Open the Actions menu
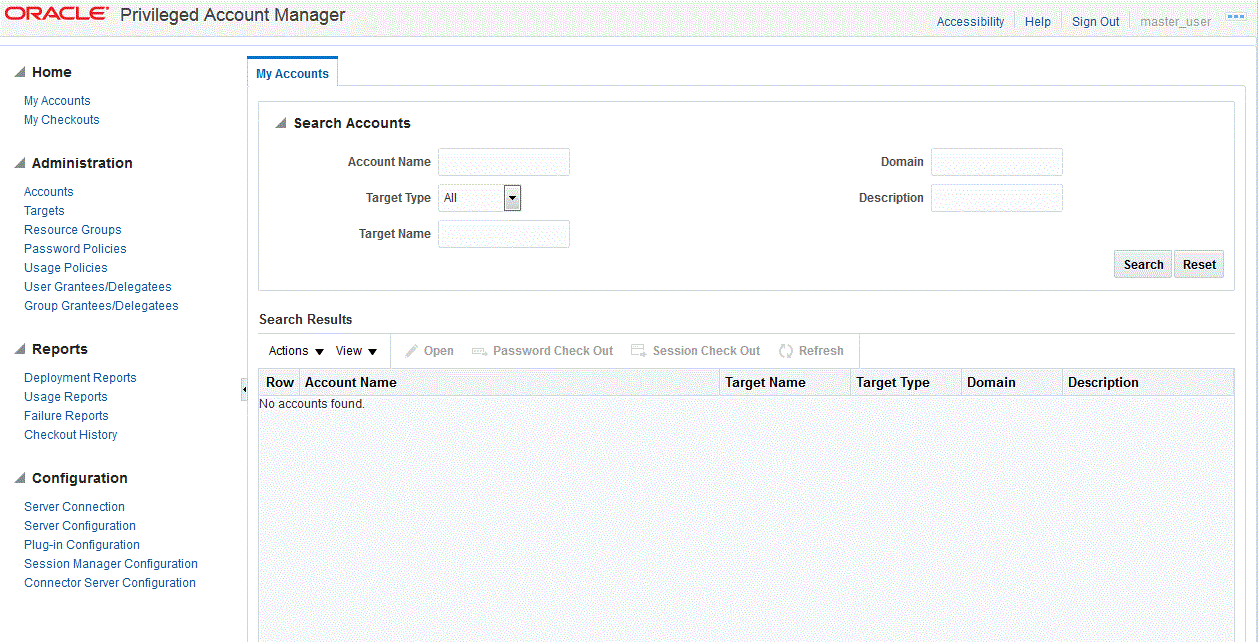The image size is (1258, 642). point(296,351)
